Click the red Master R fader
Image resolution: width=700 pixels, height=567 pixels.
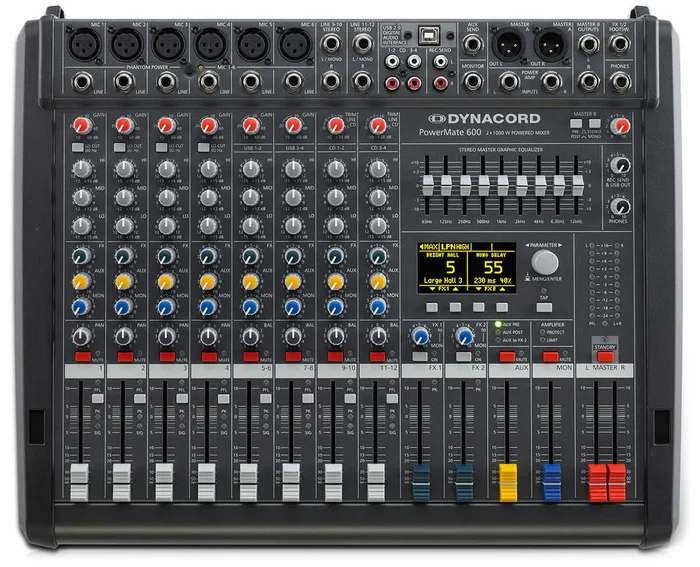[617, 484]
